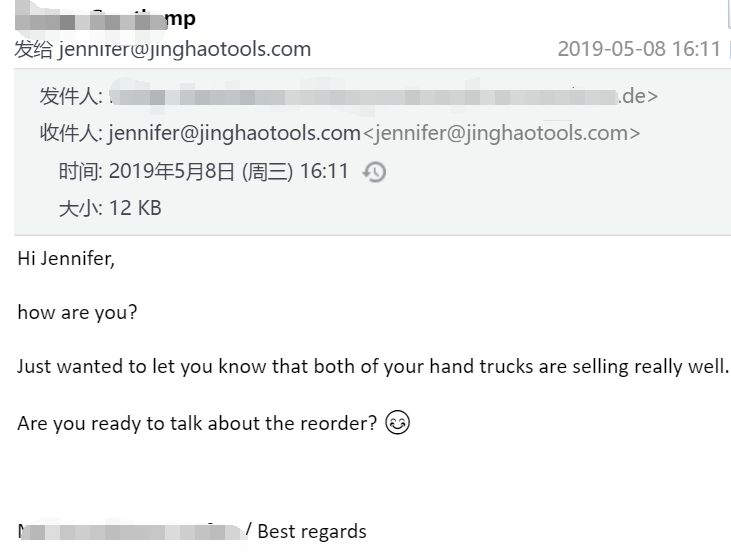Click the 'Hi Jennifer,' greeting line
This screenshot has width=731, height=559.
coord(66,259)
